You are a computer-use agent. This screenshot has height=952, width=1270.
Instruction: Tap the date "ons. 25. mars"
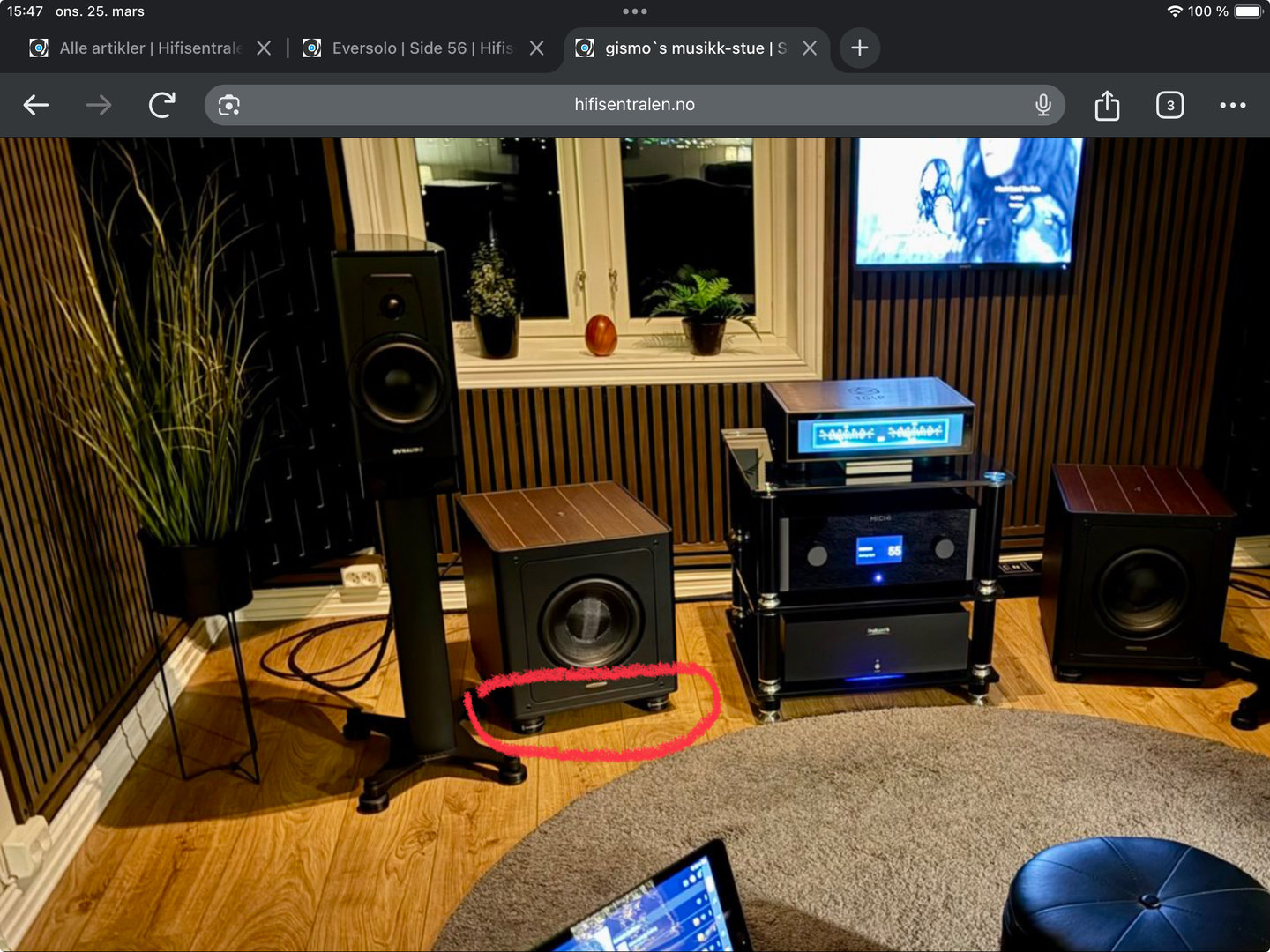click(100, 11)
